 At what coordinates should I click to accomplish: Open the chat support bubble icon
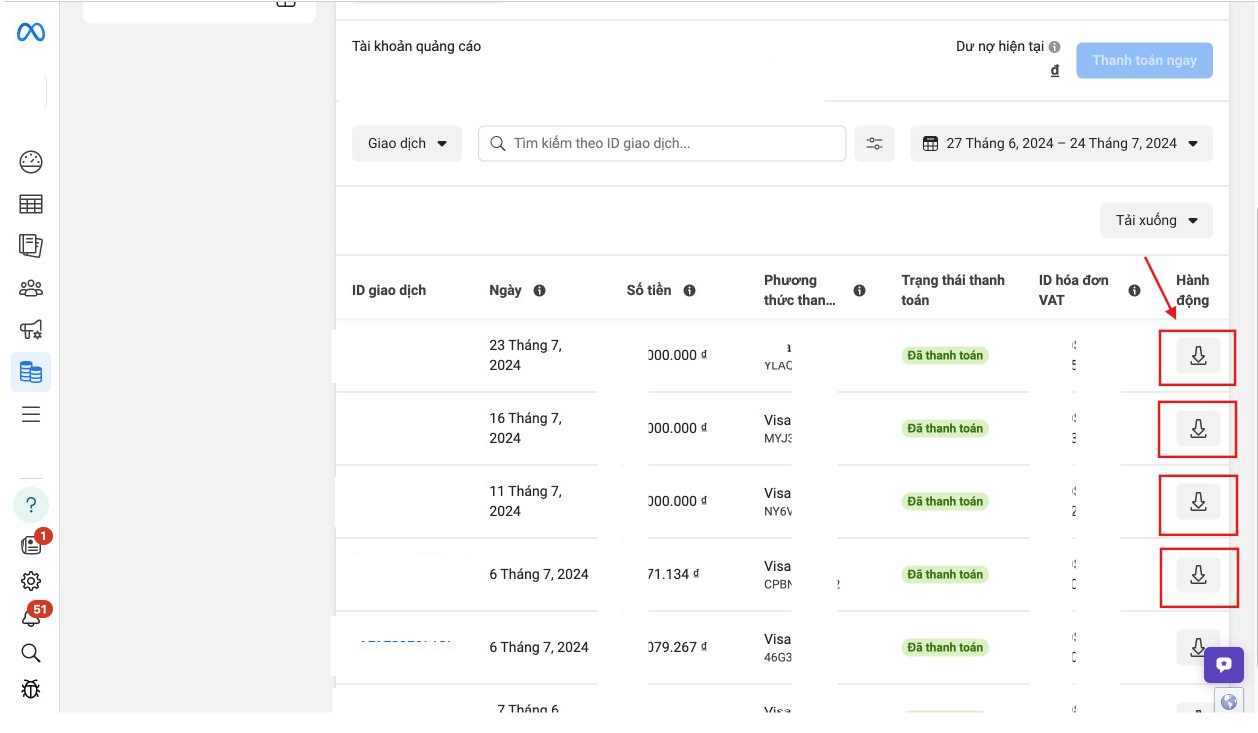click(x=1224, y=665)
